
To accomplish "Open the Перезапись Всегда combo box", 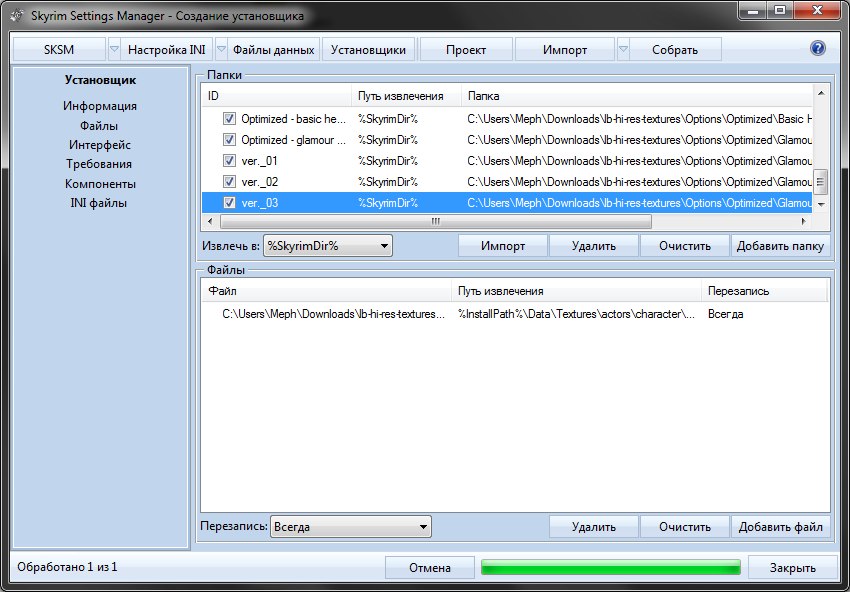I will (x=351, y=526).
